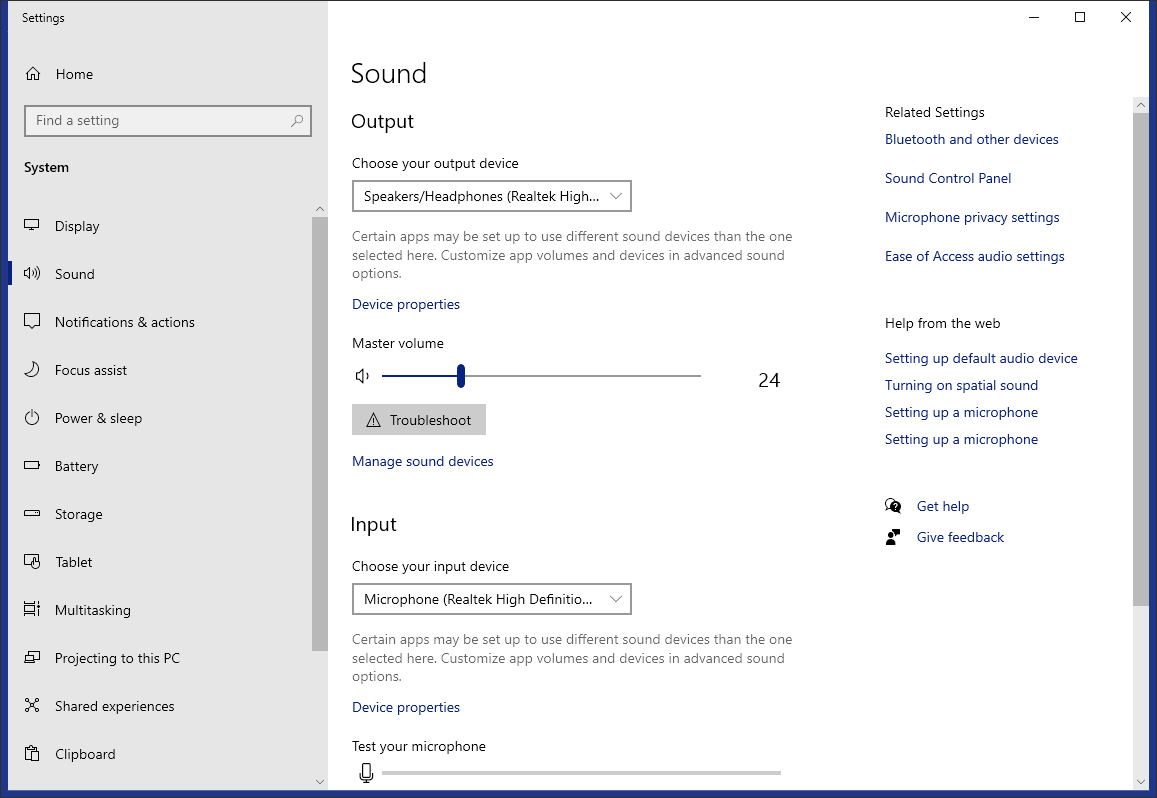Click the Get help chat icon

(x=893, y=506)
